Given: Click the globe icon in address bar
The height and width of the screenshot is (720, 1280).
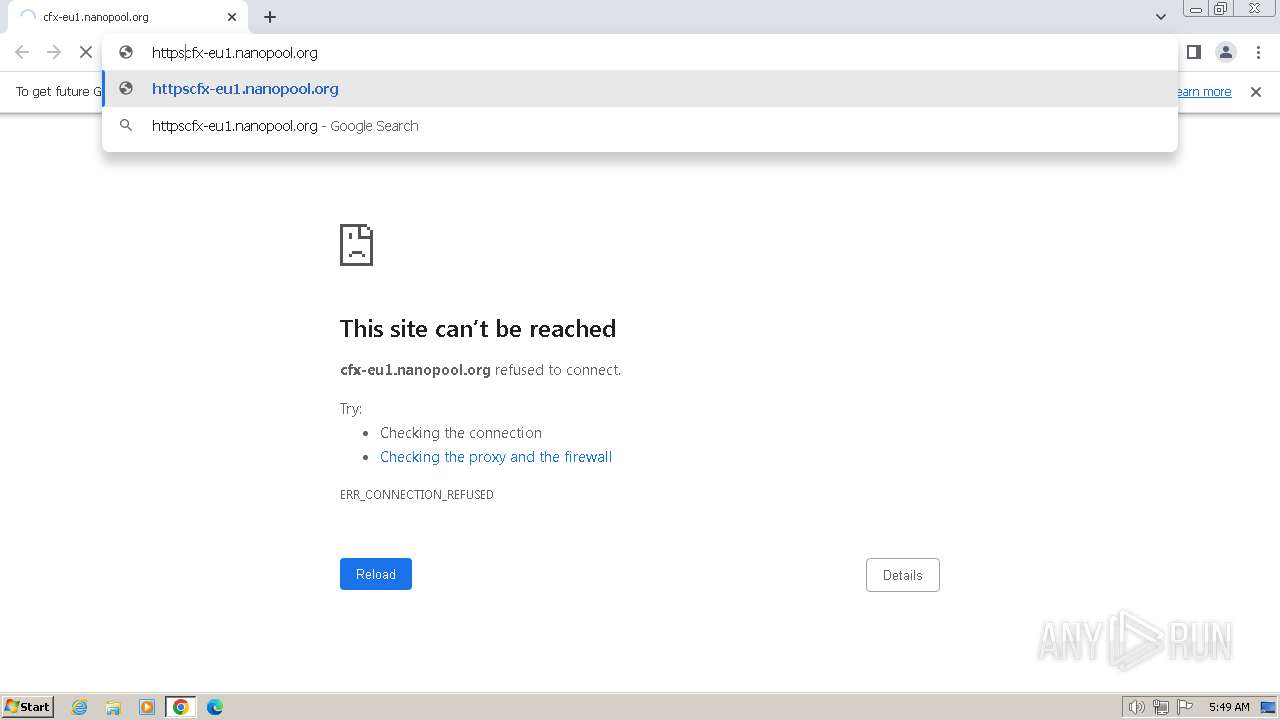Looking at the screenshot, I should tap(126, 53).
